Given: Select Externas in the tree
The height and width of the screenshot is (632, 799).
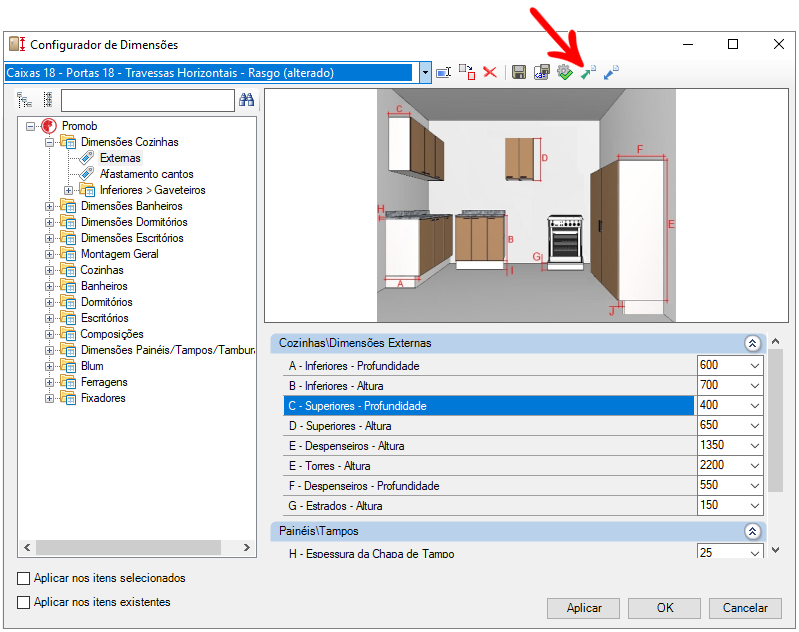Looking at the screenshot, I should coord(120,158).
